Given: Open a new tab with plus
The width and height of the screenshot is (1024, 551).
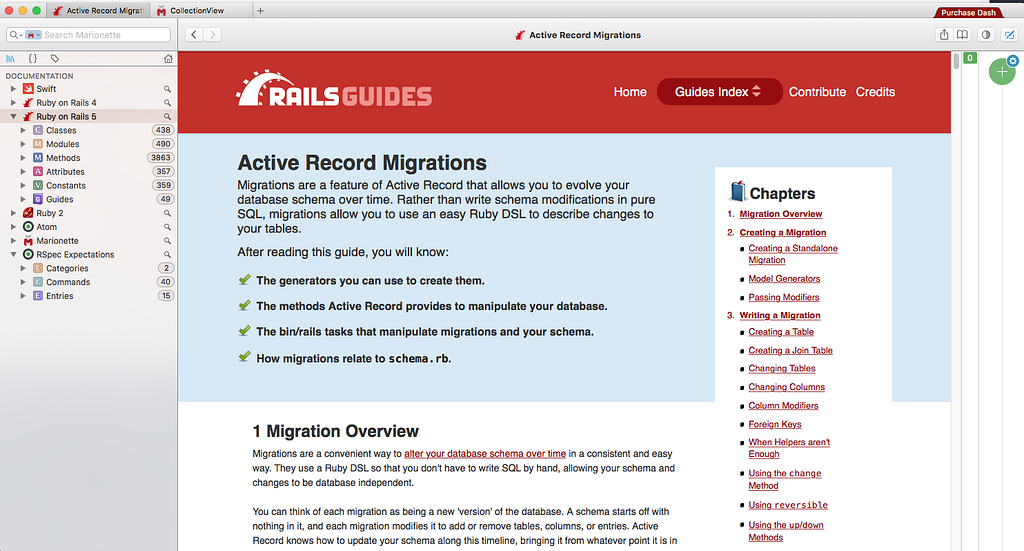Looking at the screenshot, I should pyautogui.click(x=260, y=10).
